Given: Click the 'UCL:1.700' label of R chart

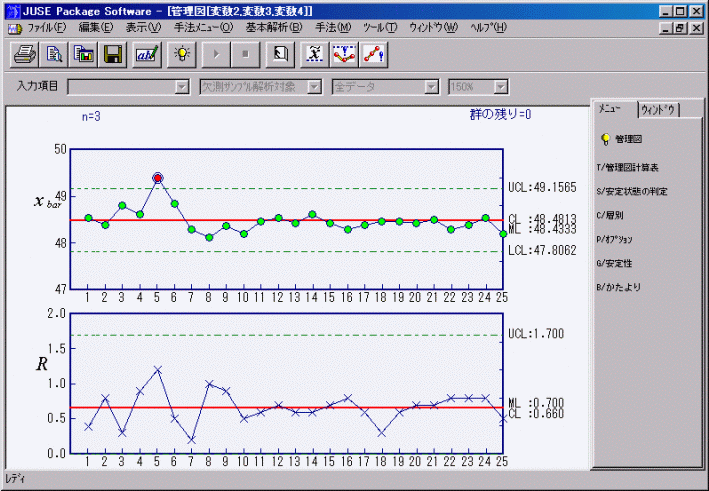Looking at the screenshot, I should point(536,334).
